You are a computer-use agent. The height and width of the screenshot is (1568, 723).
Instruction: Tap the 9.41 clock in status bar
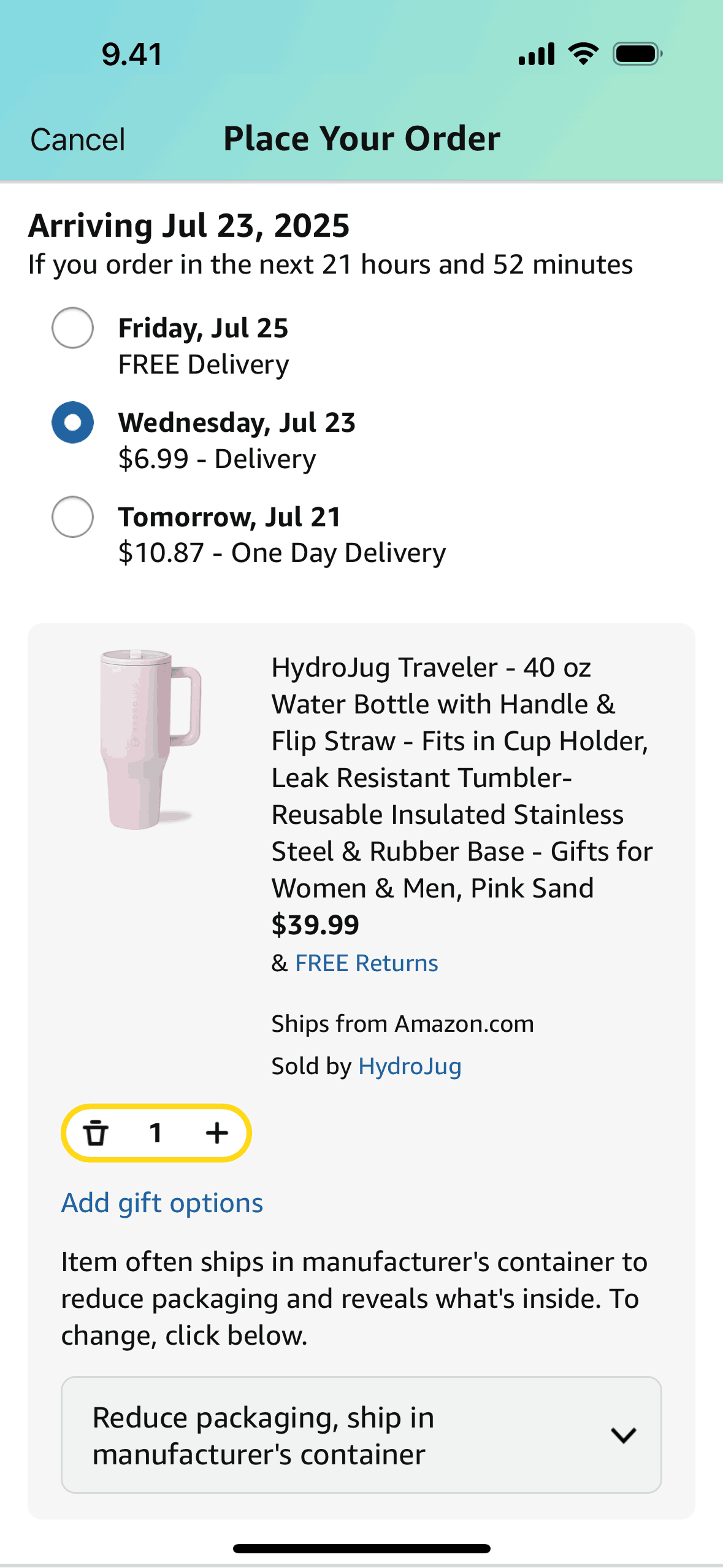click(132, 54)
